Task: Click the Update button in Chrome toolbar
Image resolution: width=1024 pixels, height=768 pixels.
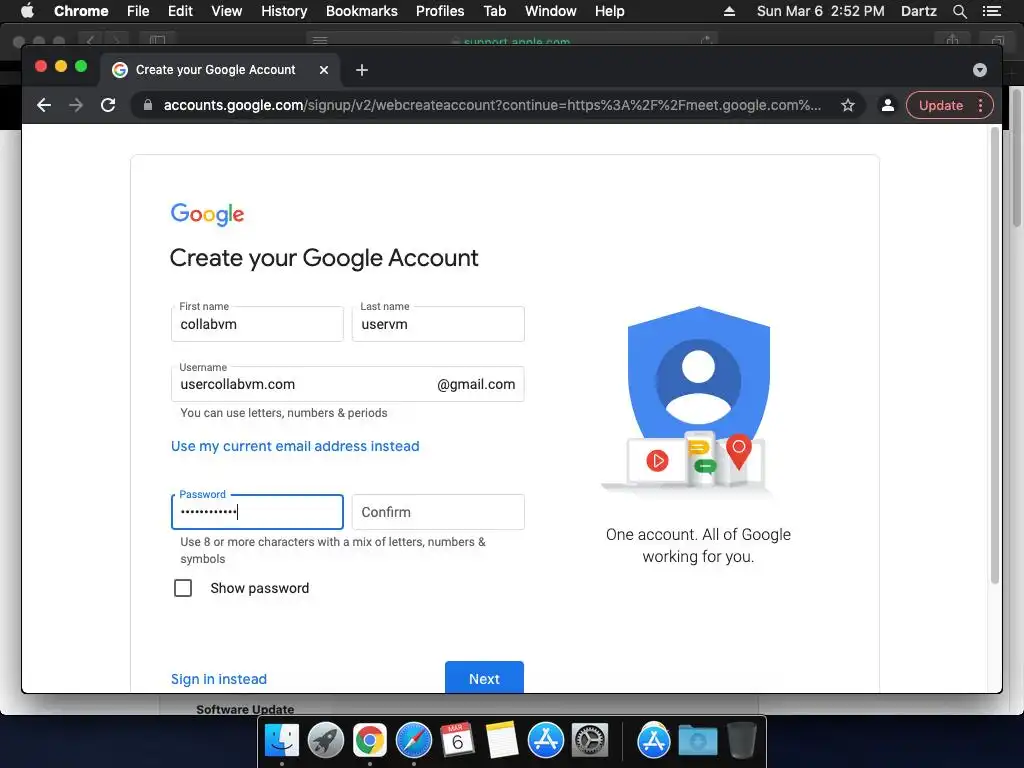Action: pos(940,105)
